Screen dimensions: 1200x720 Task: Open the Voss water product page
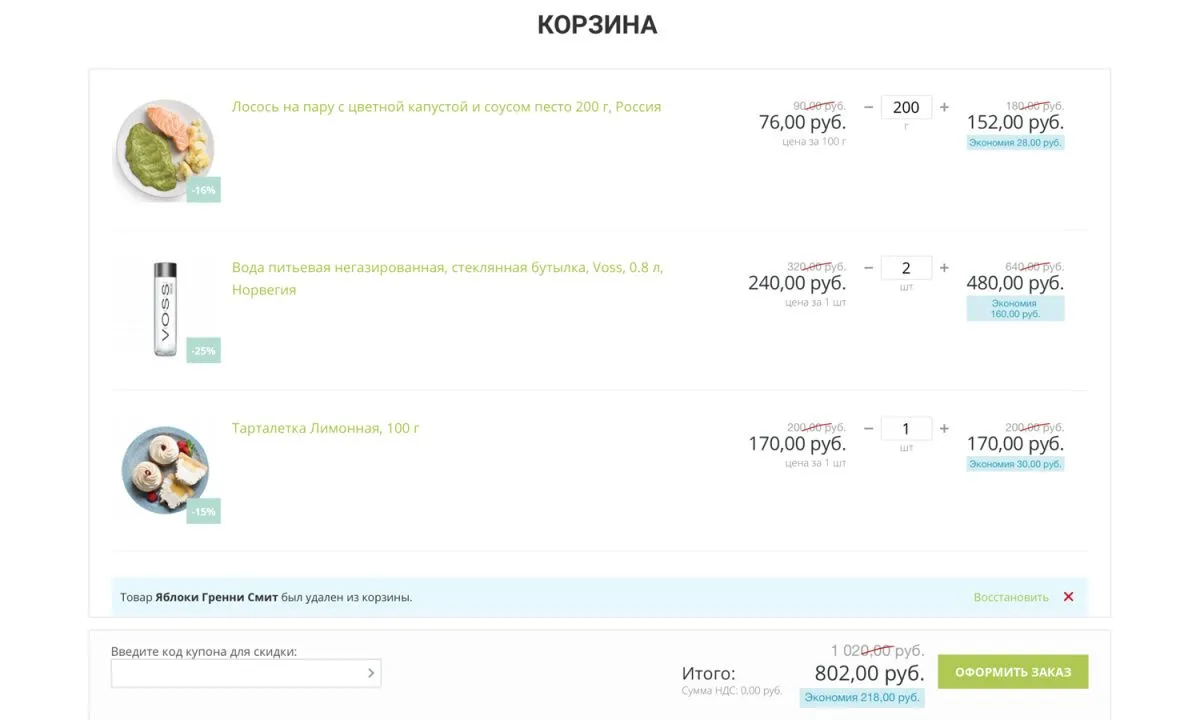446,268
